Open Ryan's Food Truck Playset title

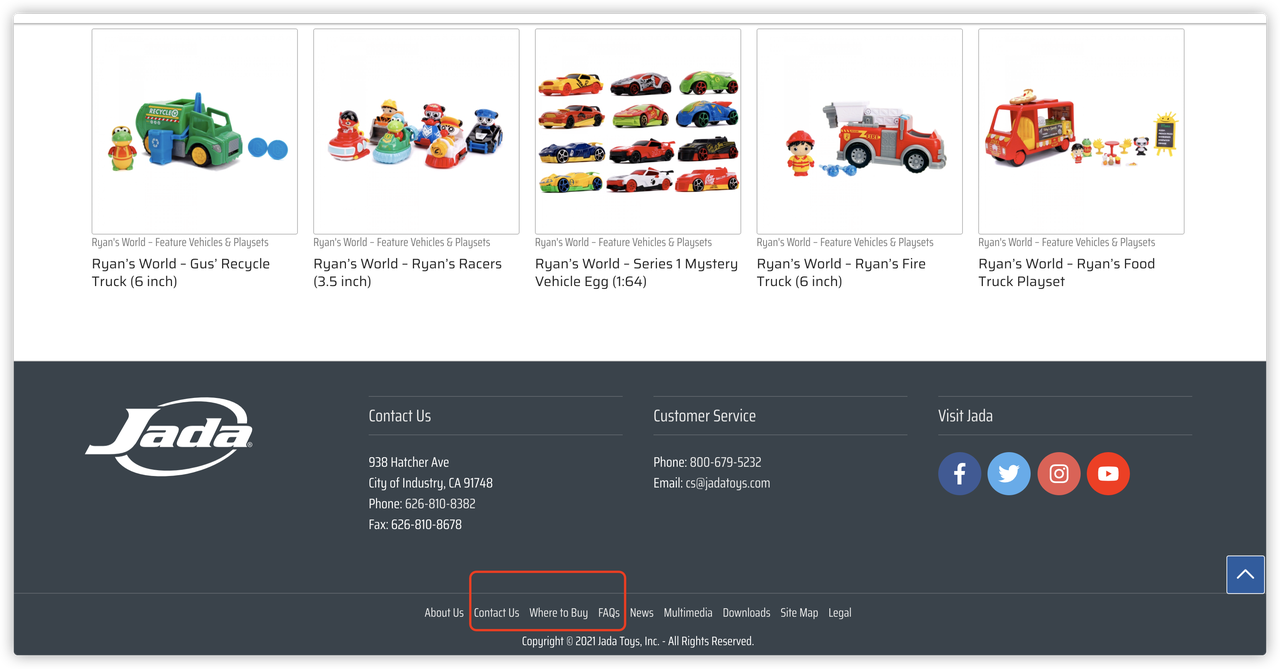click(1066, 273)
